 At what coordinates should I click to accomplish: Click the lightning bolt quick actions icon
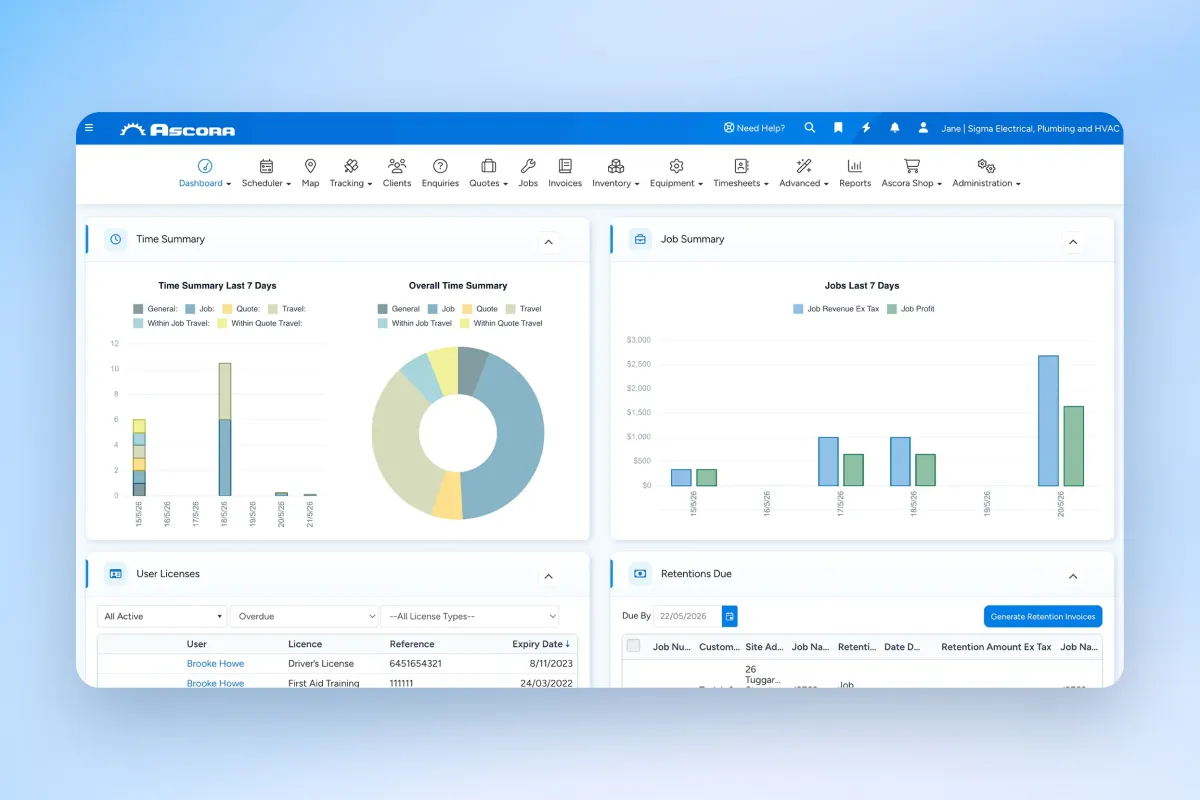point(866,128)
